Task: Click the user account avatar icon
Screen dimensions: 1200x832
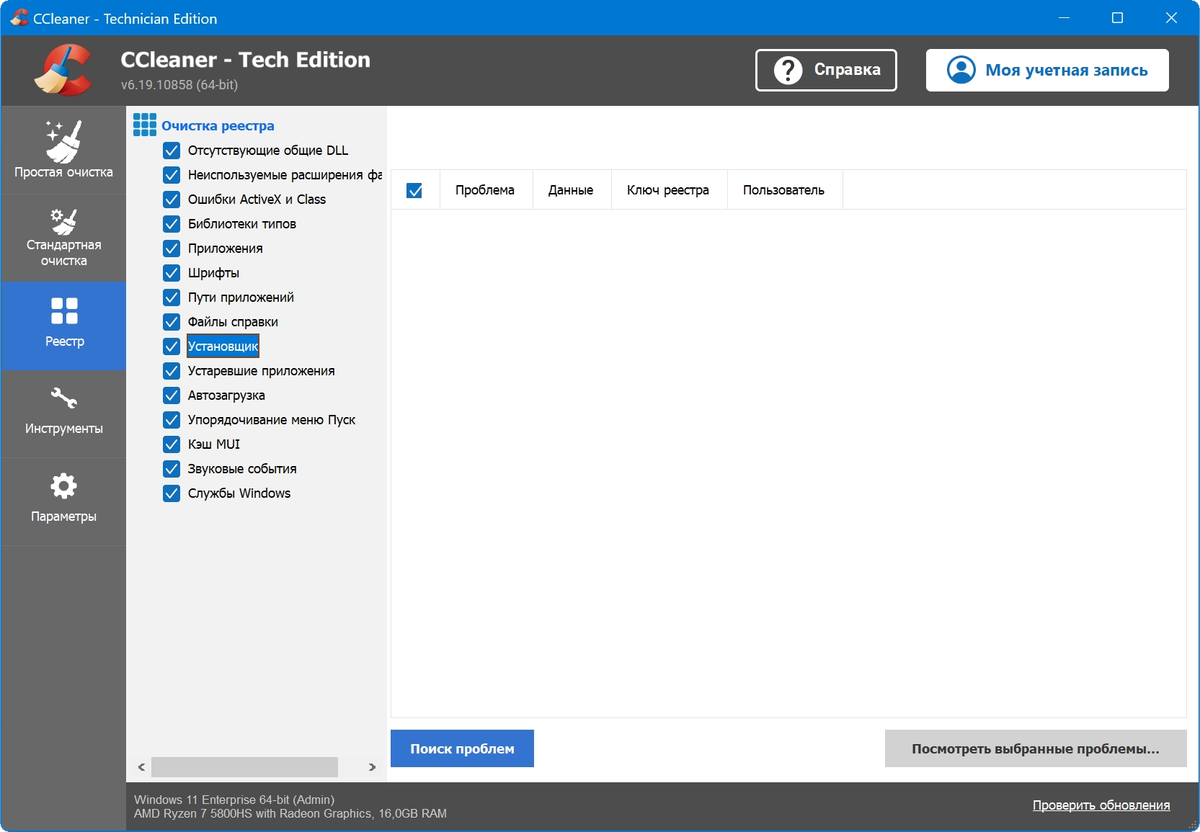Action: click(961, 70)
